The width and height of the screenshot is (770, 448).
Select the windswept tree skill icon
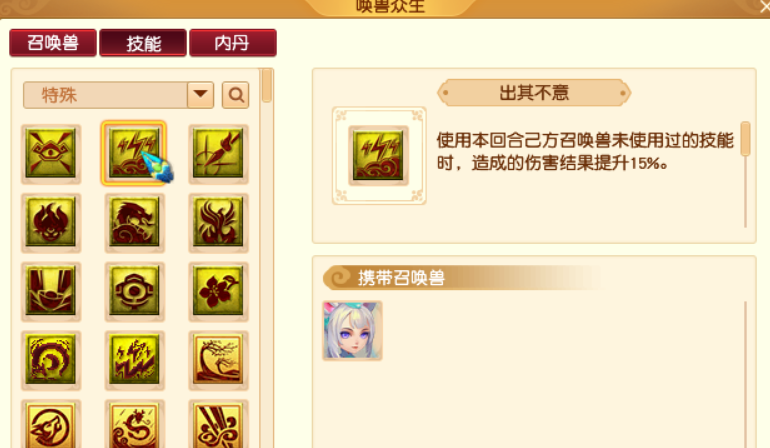point(218,360)
